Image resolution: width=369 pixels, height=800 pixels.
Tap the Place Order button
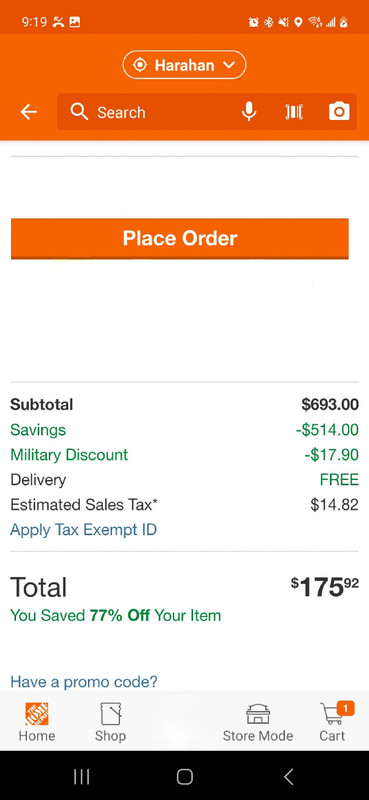[180, 238]
